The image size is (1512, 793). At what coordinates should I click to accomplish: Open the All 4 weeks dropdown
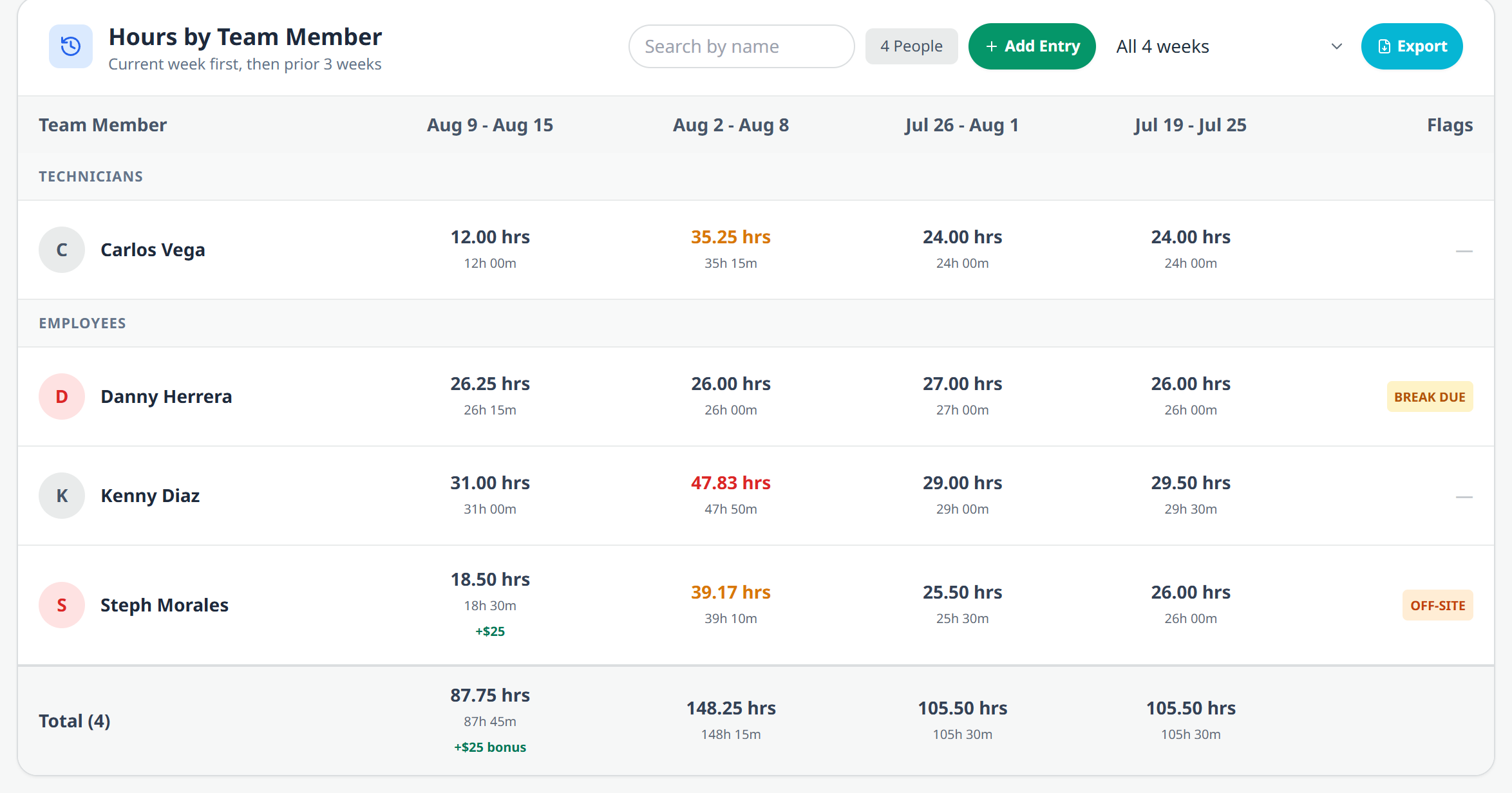coord(1229,46)
